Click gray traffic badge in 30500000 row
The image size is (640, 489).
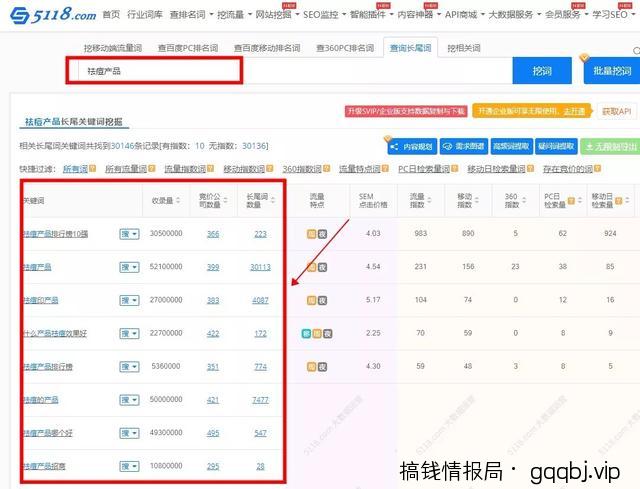click(x=322, y=234)
